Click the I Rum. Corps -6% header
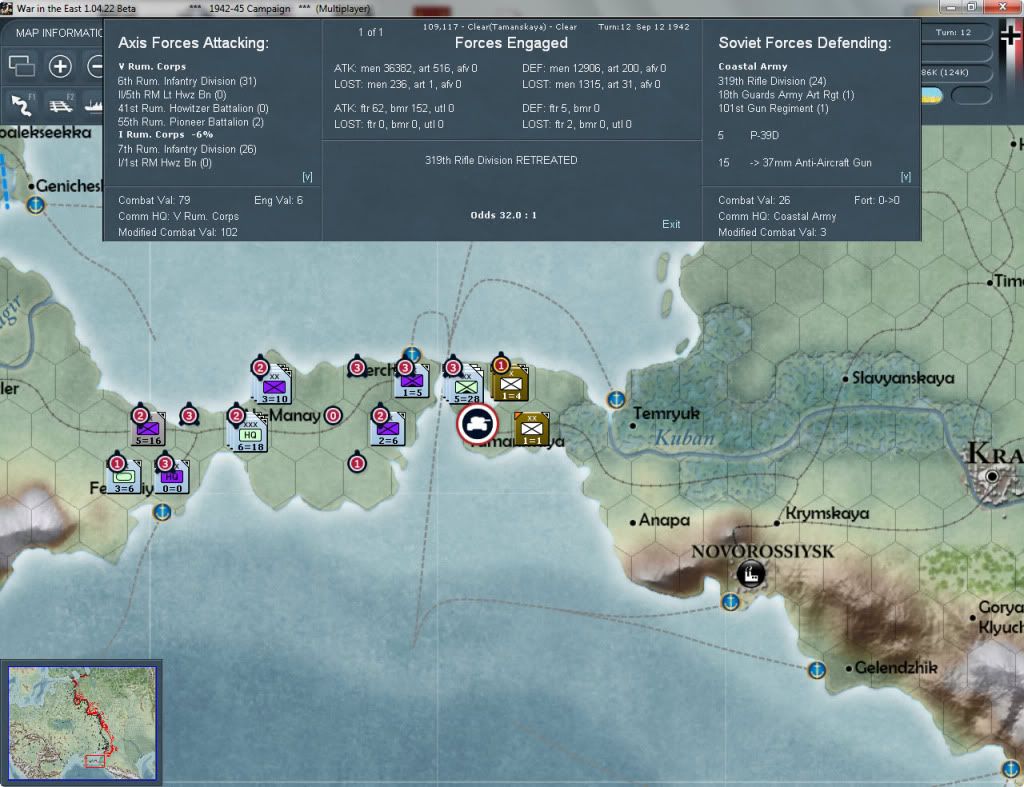 [166, 135]
